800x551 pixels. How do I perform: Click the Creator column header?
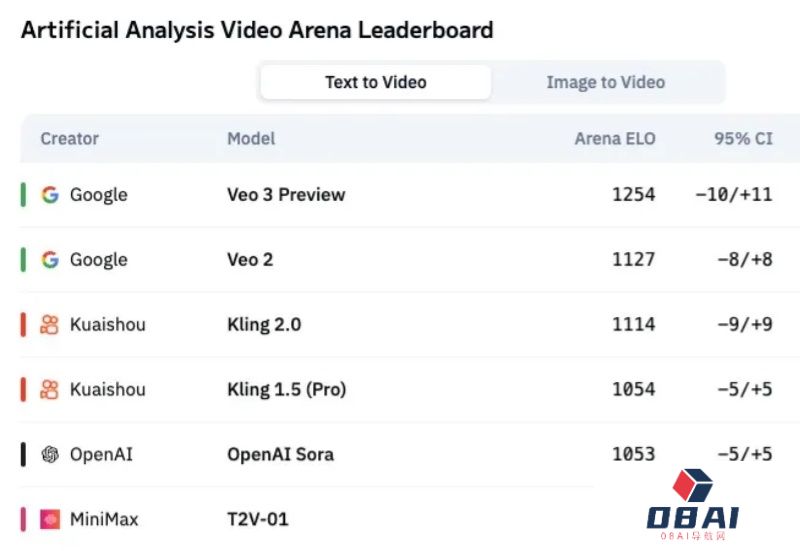click(69, 139)
